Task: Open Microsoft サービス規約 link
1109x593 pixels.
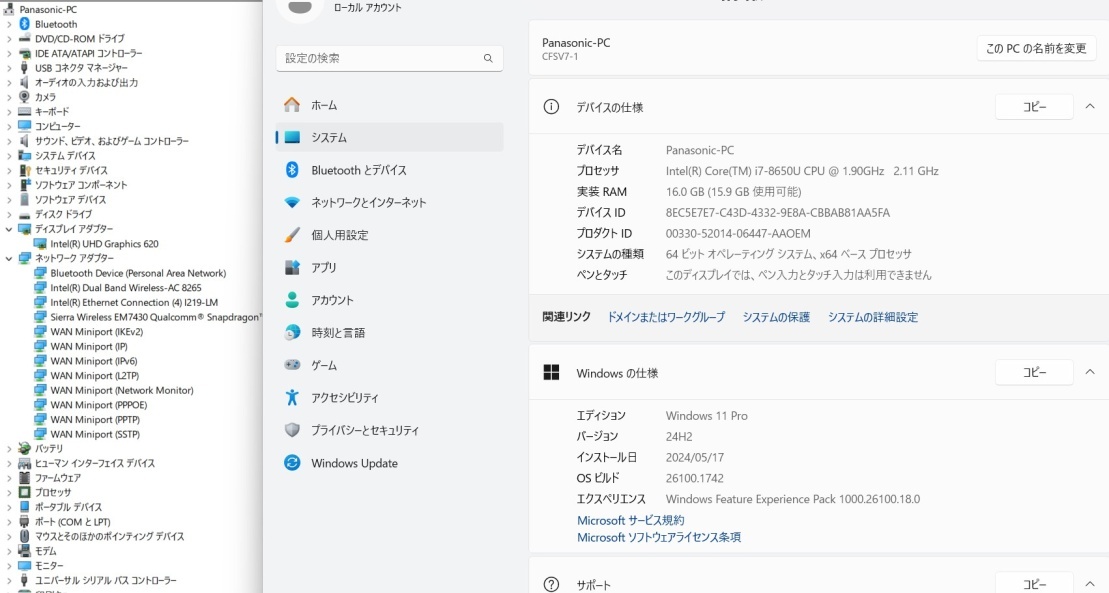Action: click(x=630, y=520)
